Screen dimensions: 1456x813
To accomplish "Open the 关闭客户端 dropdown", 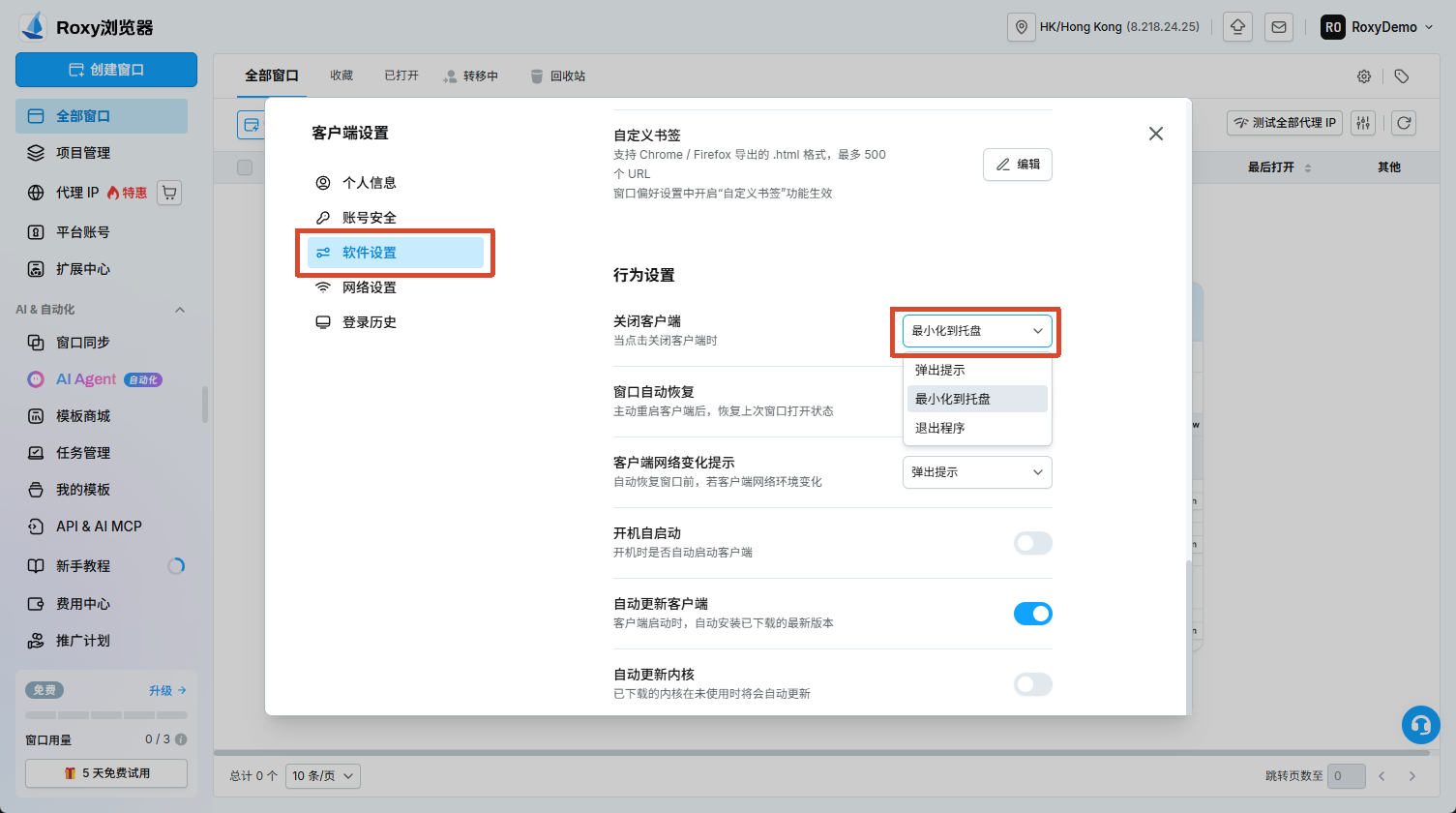I will 977,331.
